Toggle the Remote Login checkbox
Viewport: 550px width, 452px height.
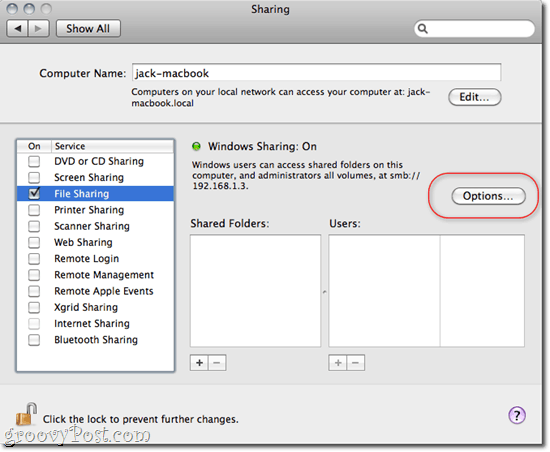click(34, 258)
